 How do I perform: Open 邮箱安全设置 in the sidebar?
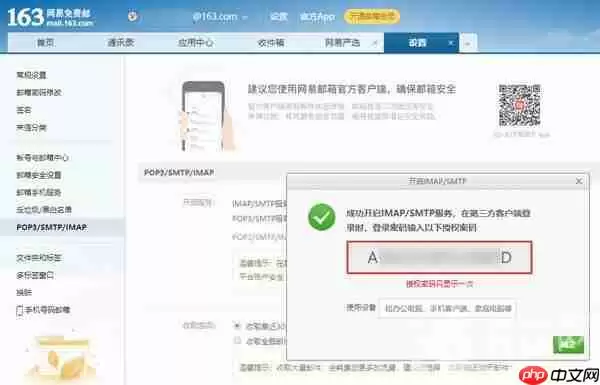(x=39, y=175)
